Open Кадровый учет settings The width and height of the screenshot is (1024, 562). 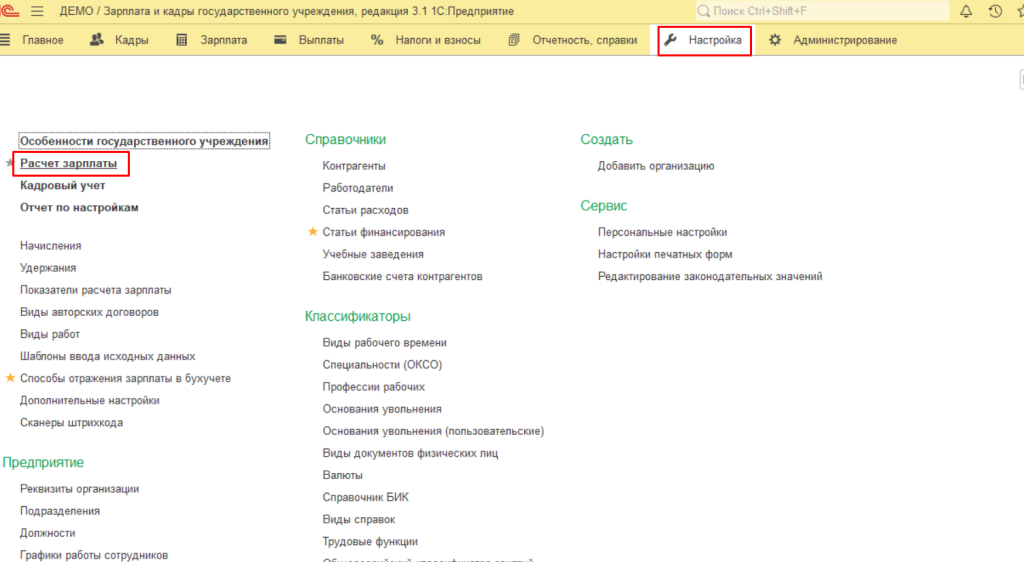(62, 185)
